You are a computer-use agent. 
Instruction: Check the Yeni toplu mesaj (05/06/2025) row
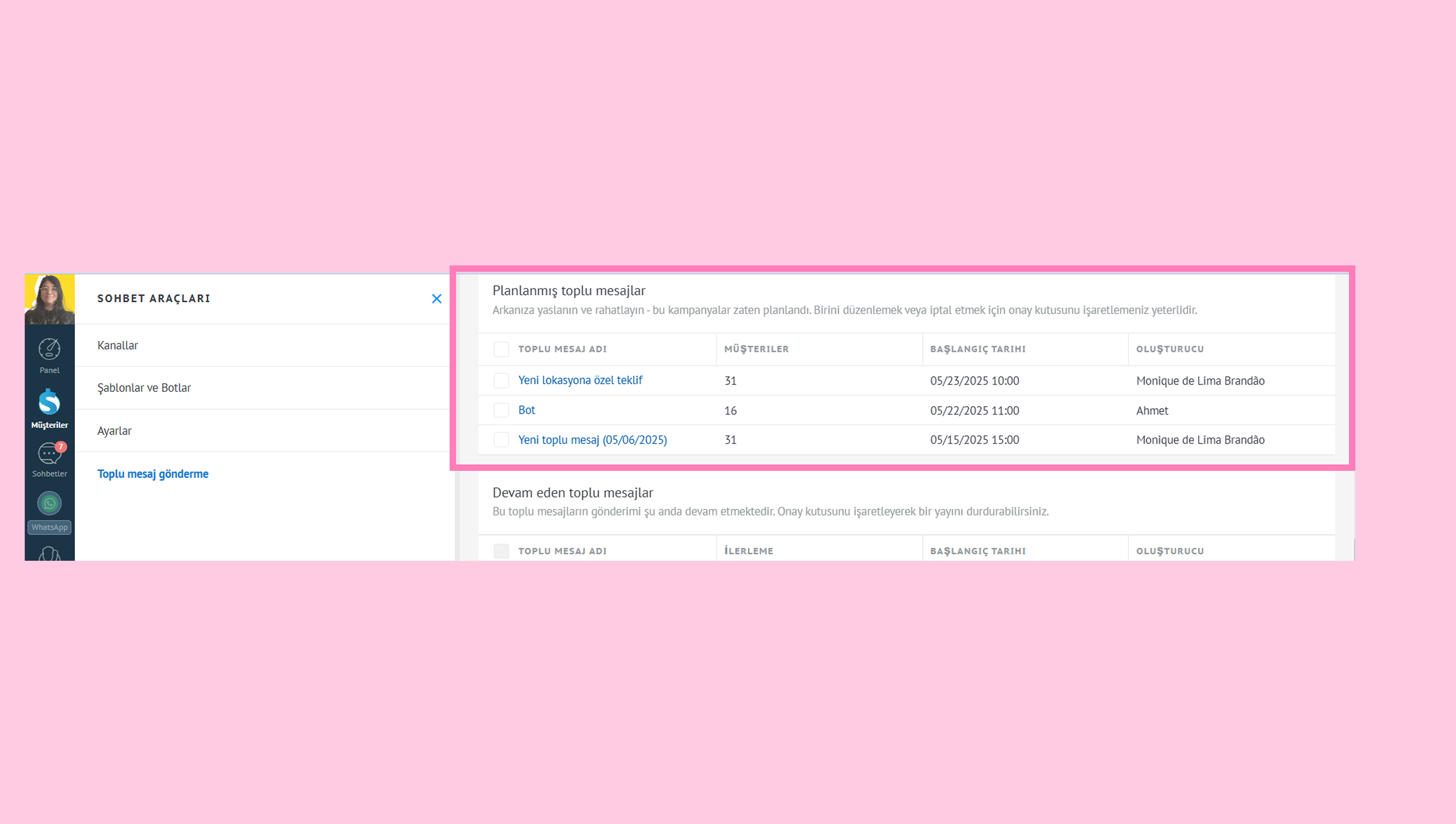tap(501, 440)
